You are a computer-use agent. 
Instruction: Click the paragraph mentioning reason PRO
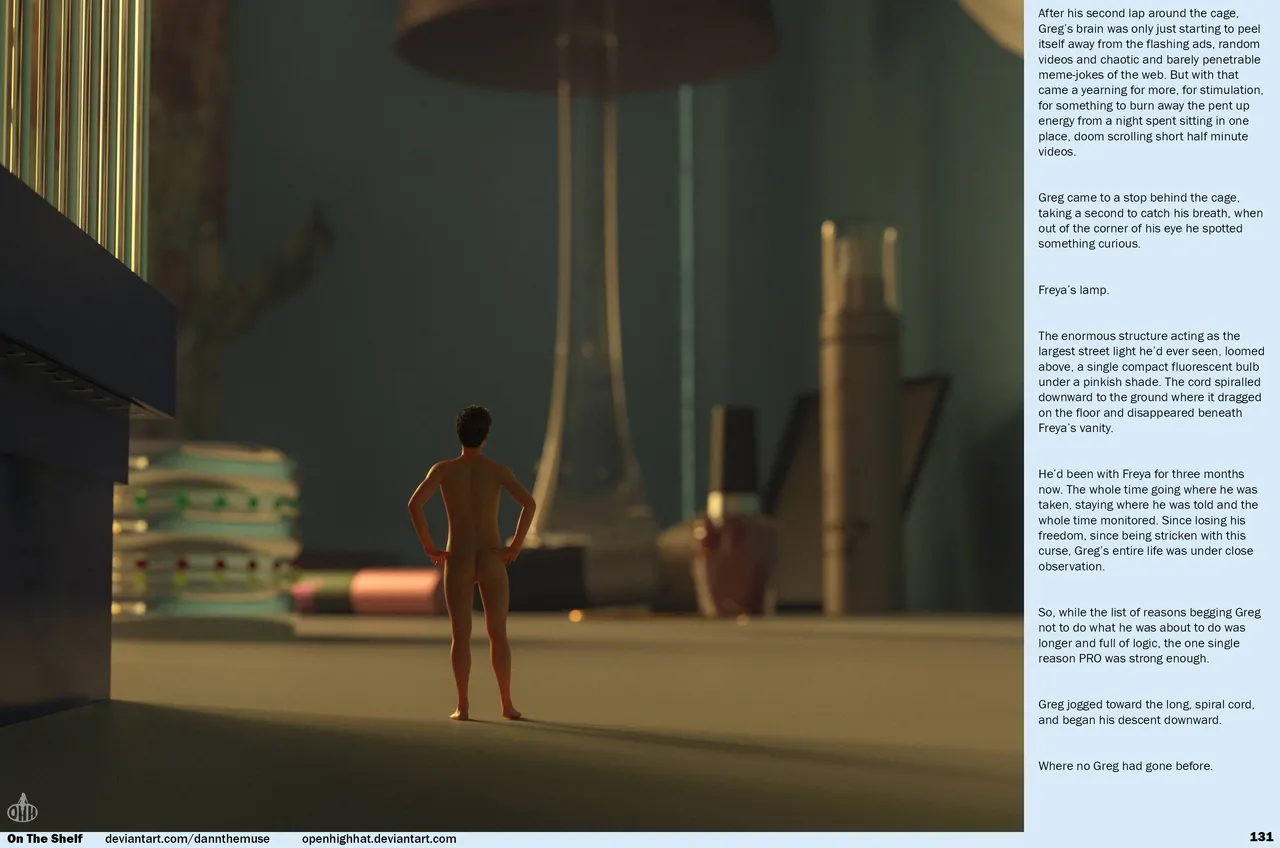[x=1148, y=635]
